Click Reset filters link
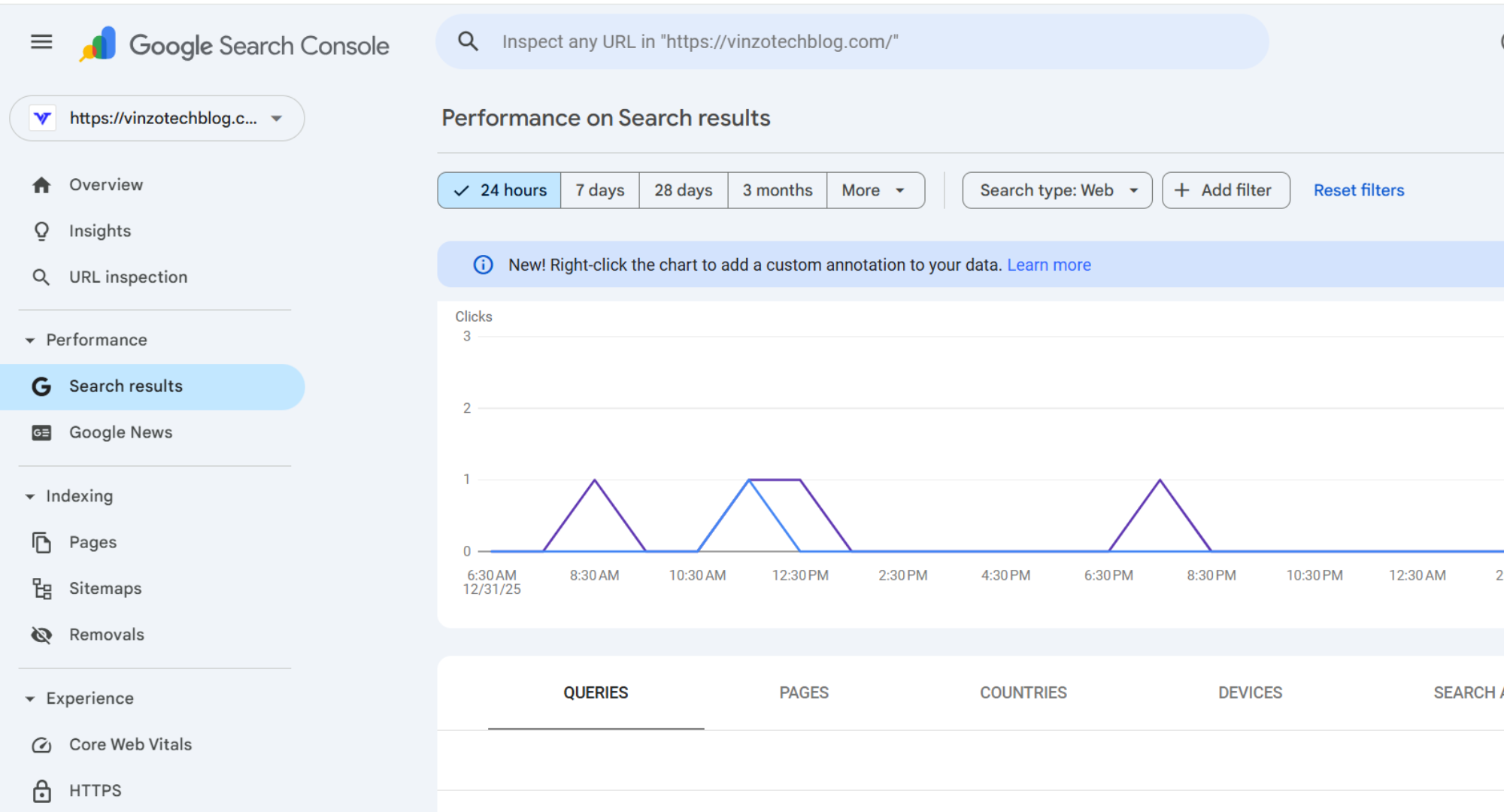 point(1358,190)
